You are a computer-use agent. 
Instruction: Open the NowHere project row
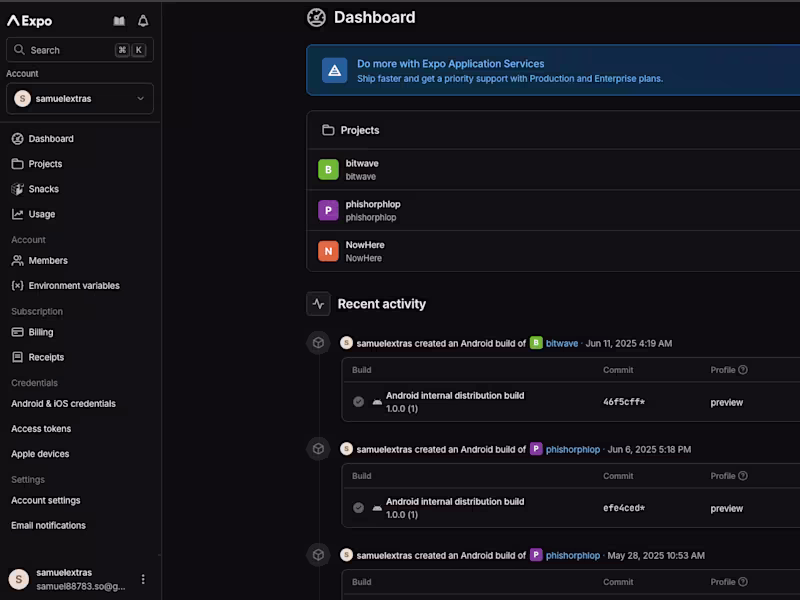[x=554, y=251]
